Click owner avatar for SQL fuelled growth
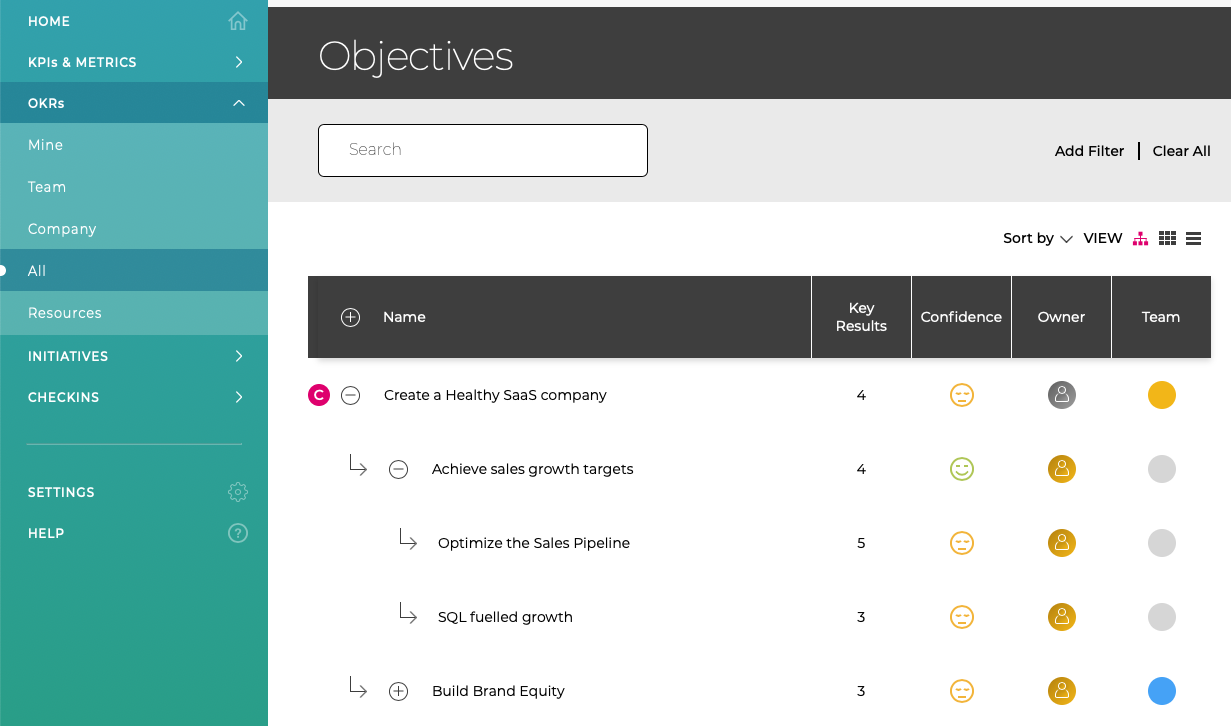1231x726 pixels. pos(1061,617)
